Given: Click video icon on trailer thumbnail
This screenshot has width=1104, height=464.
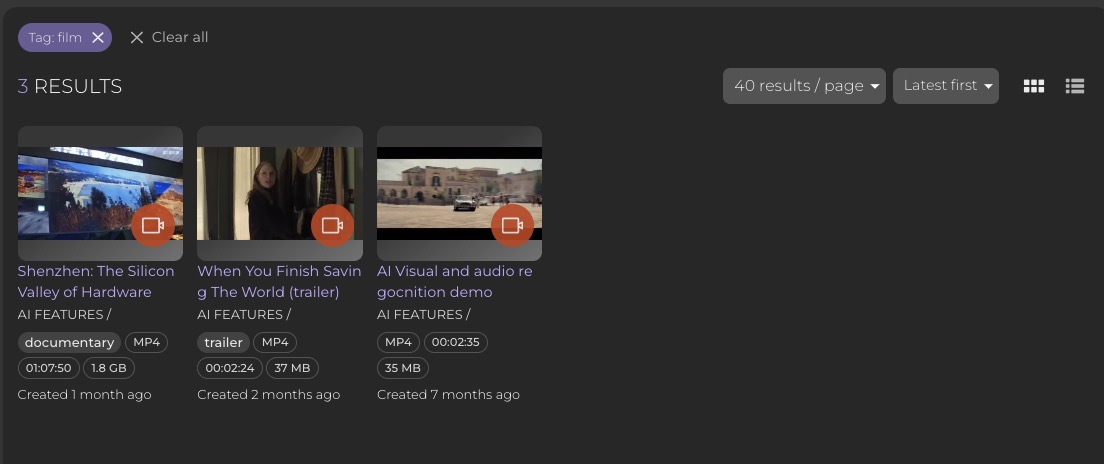Looking at the screenshot, I should coord(332,225).
